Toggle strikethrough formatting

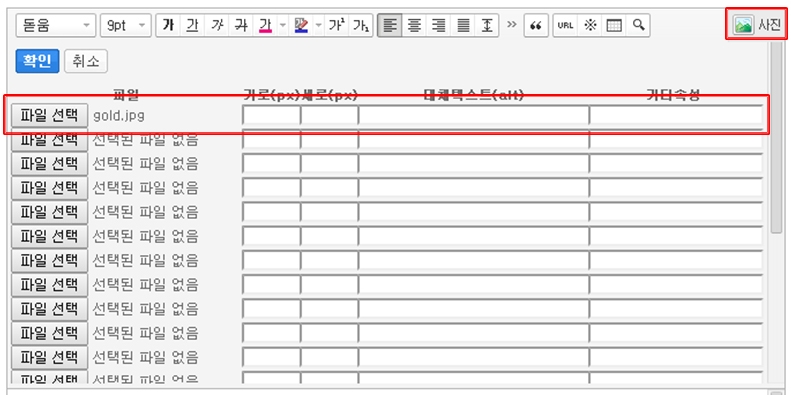tap(241, 25)
